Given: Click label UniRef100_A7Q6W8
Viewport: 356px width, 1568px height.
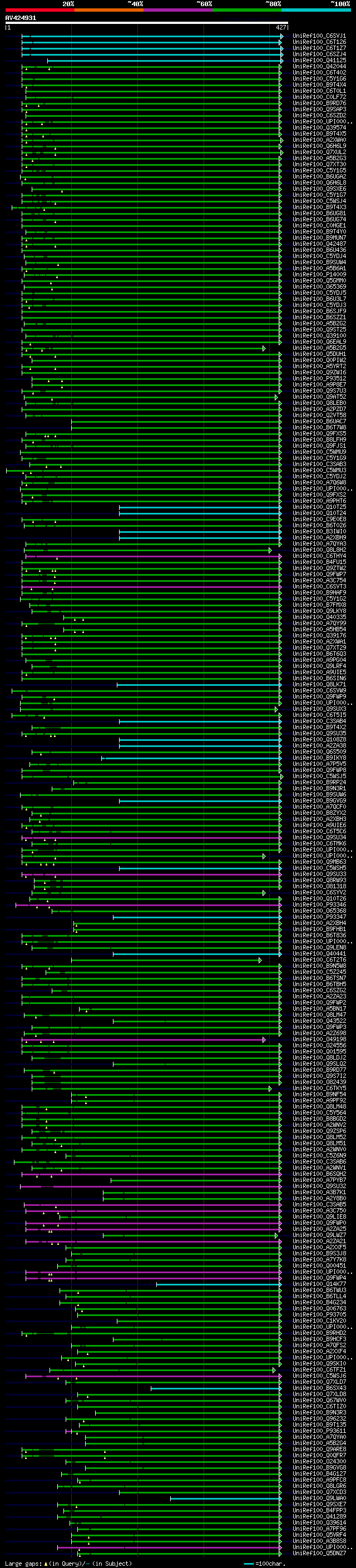Looking at the screenshot, I should pos(319,483).
